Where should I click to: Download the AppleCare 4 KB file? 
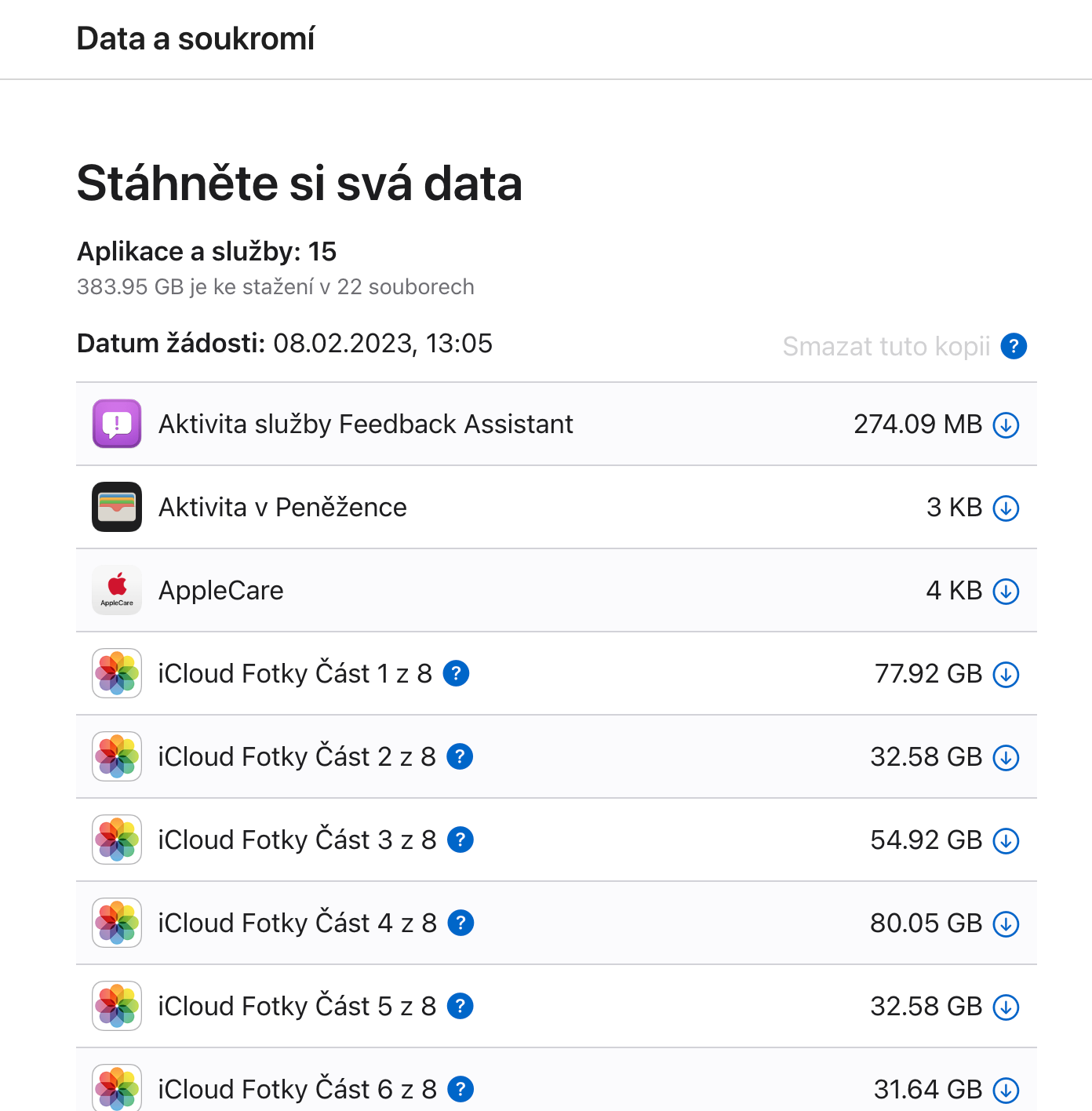1006,592
